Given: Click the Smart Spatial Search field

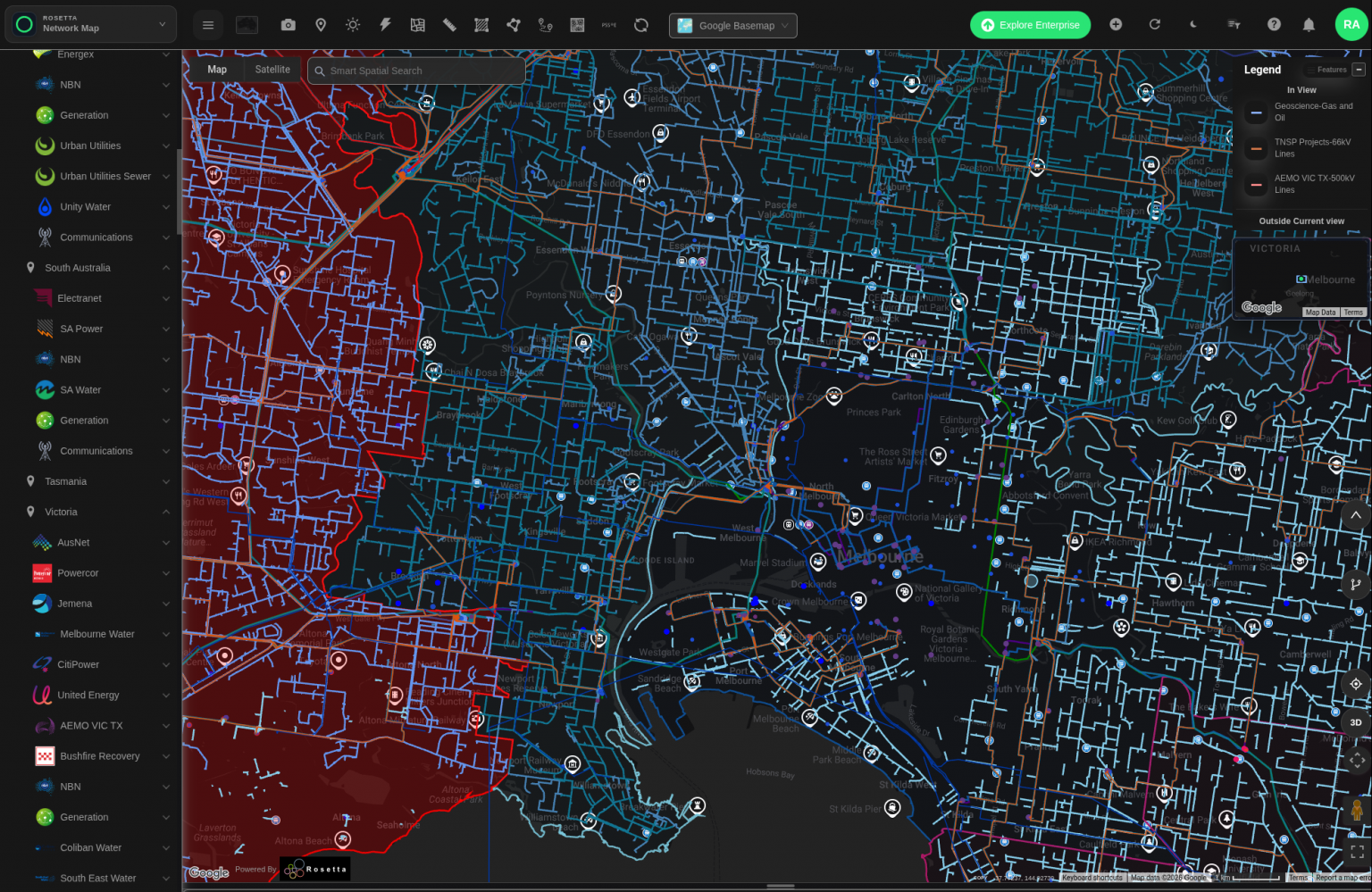Looking at the screenshot, I should (x=416, y=71).
